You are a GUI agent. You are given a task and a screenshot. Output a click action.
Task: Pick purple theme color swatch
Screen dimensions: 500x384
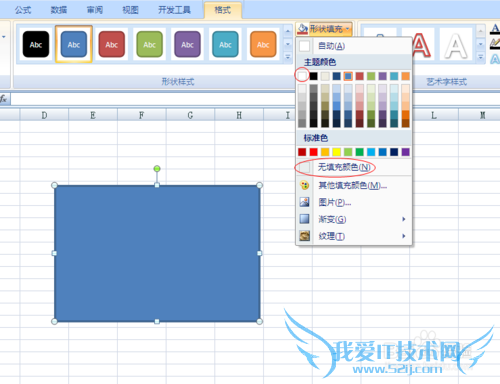point(383,76)
